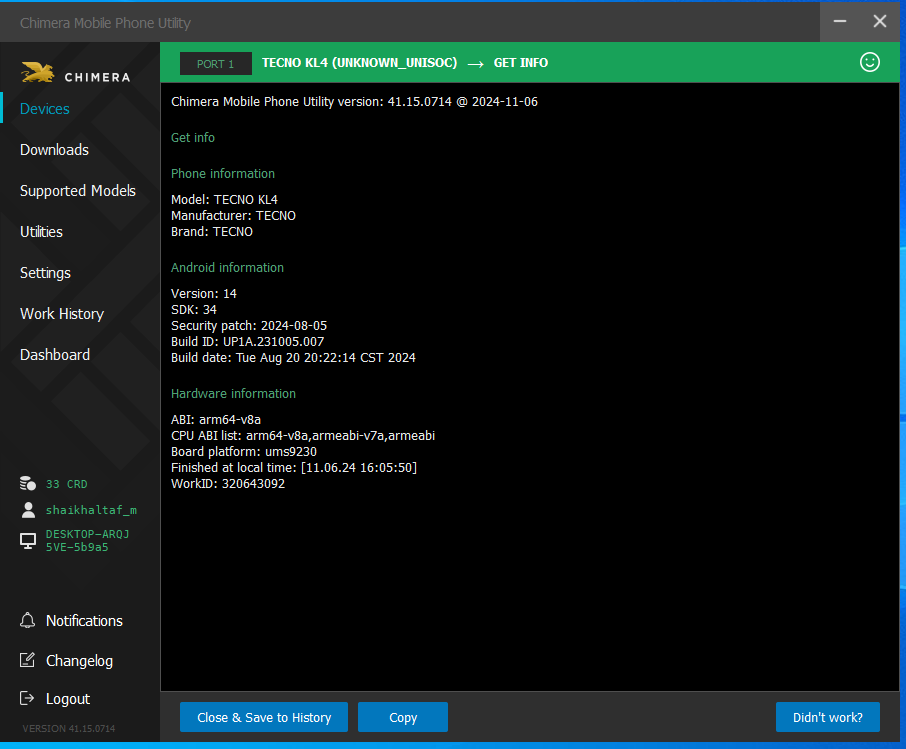Click the Didn't work? button
Screen dimensions: 906x749
[x=827, y=717]
